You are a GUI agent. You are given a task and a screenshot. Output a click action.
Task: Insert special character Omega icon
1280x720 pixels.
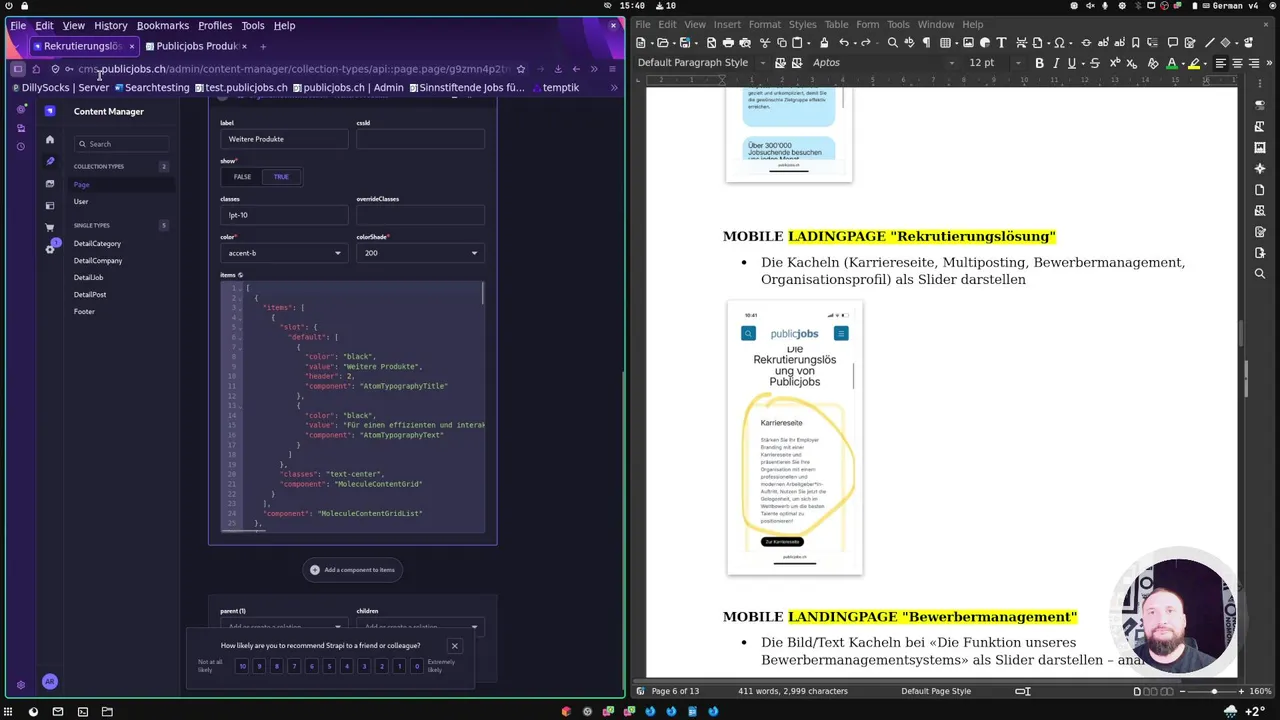coord(1059,43)
